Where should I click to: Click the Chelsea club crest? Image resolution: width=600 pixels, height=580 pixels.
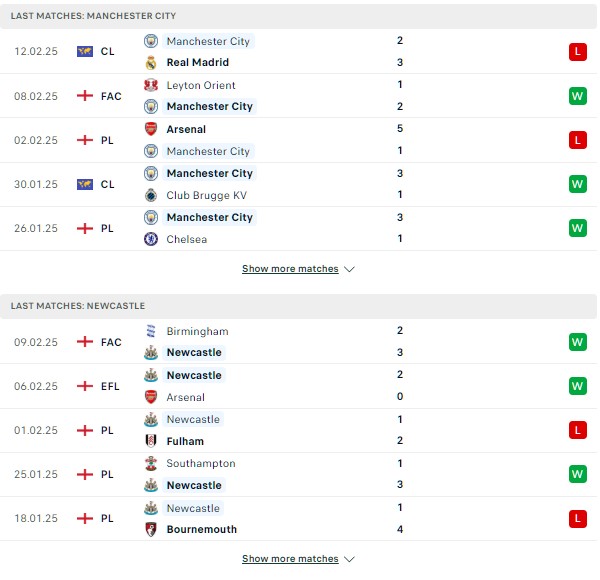151,239
